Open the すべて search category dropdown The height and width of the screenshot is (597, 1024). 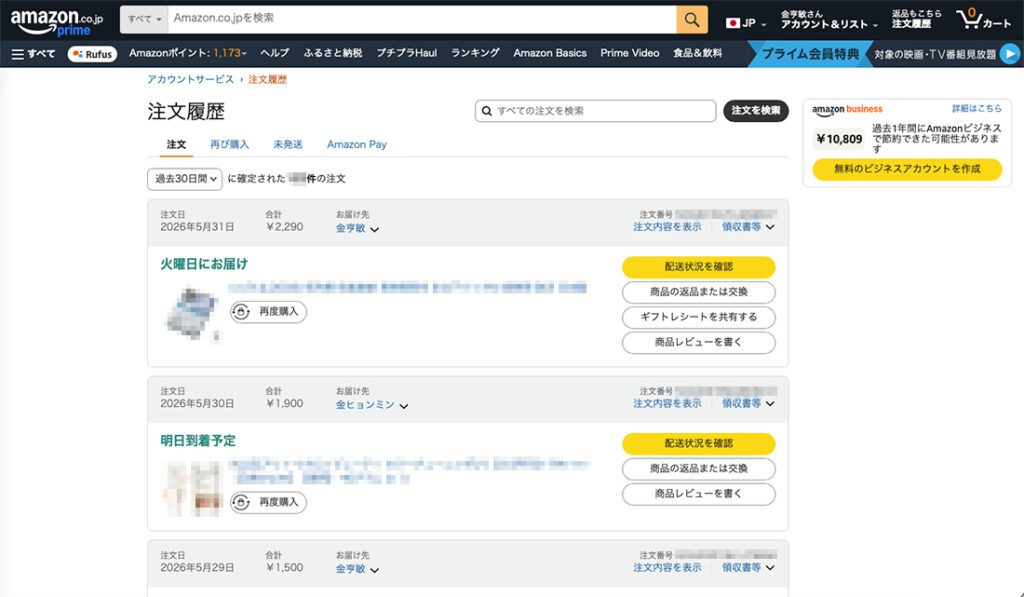click(144, 20)
